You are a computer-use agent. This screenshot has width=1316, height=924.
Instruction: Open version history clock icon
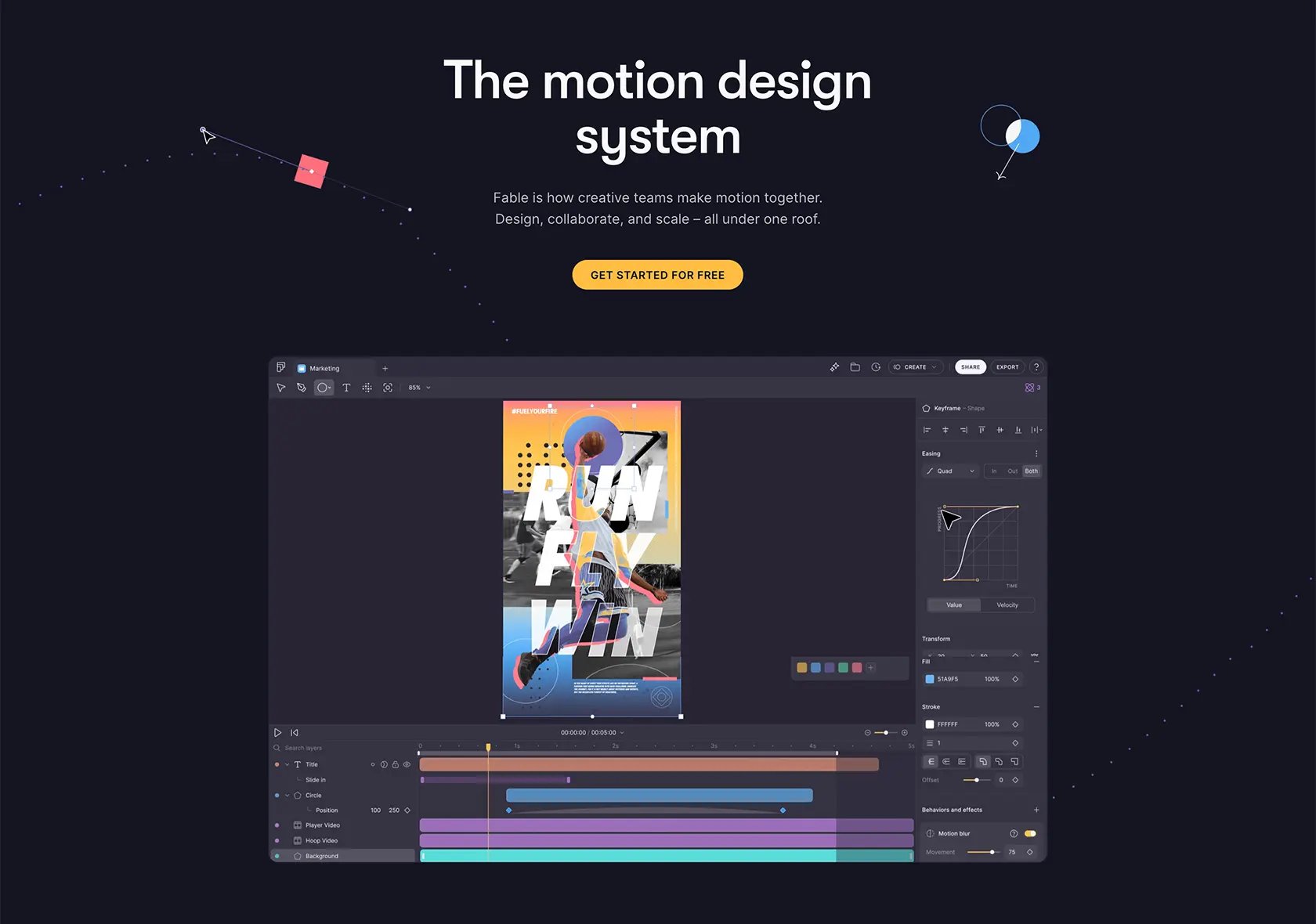point(876,367)
